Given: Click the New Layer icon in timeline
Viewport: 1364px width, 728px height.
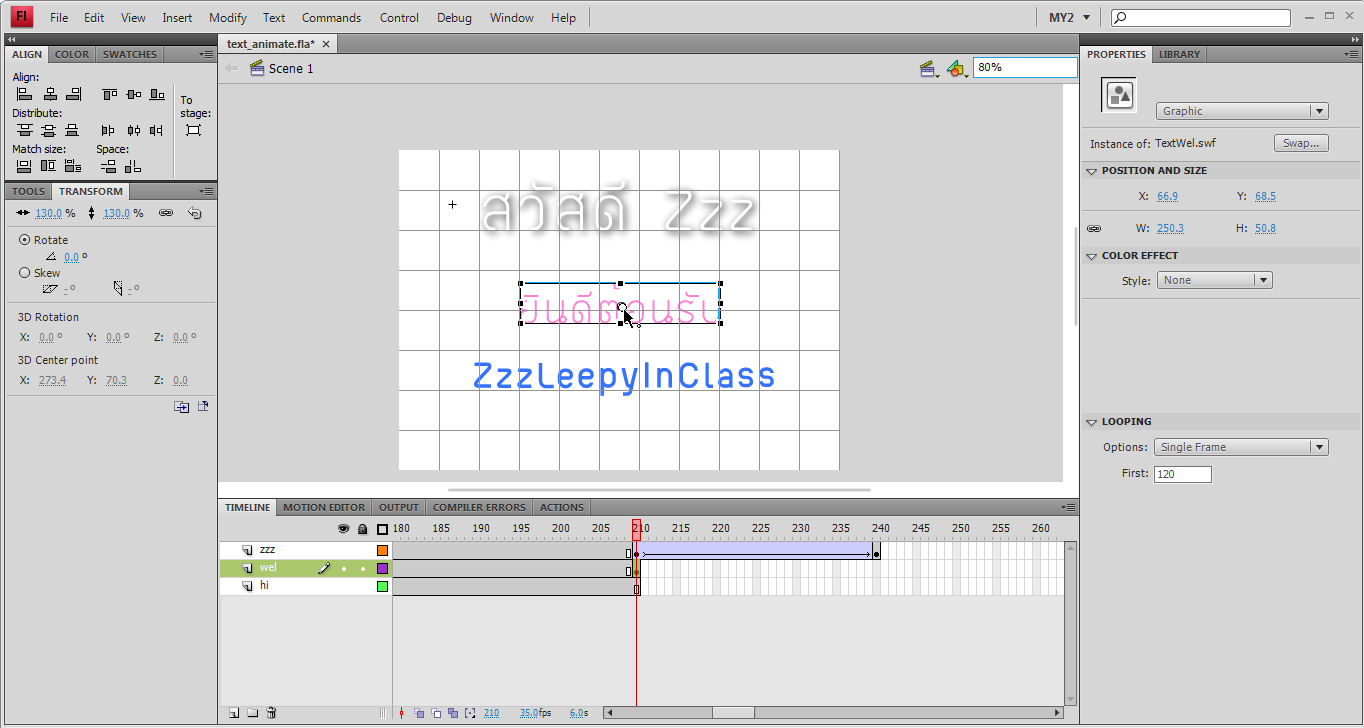Looking at the screenshot, I should click(x=233, y=713).
